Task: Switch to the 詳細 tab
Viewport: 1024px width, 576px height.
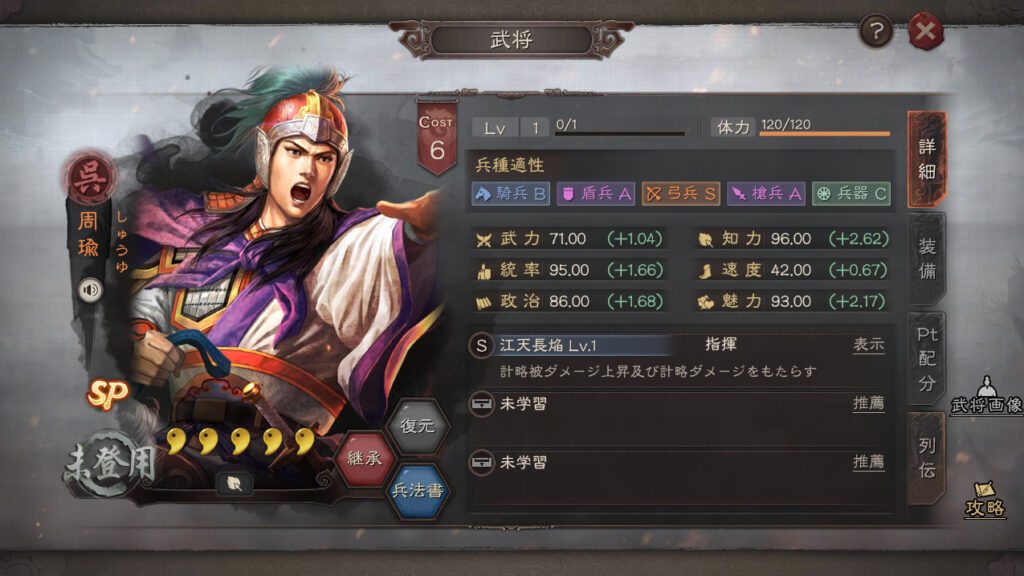Action: (927, 159)
